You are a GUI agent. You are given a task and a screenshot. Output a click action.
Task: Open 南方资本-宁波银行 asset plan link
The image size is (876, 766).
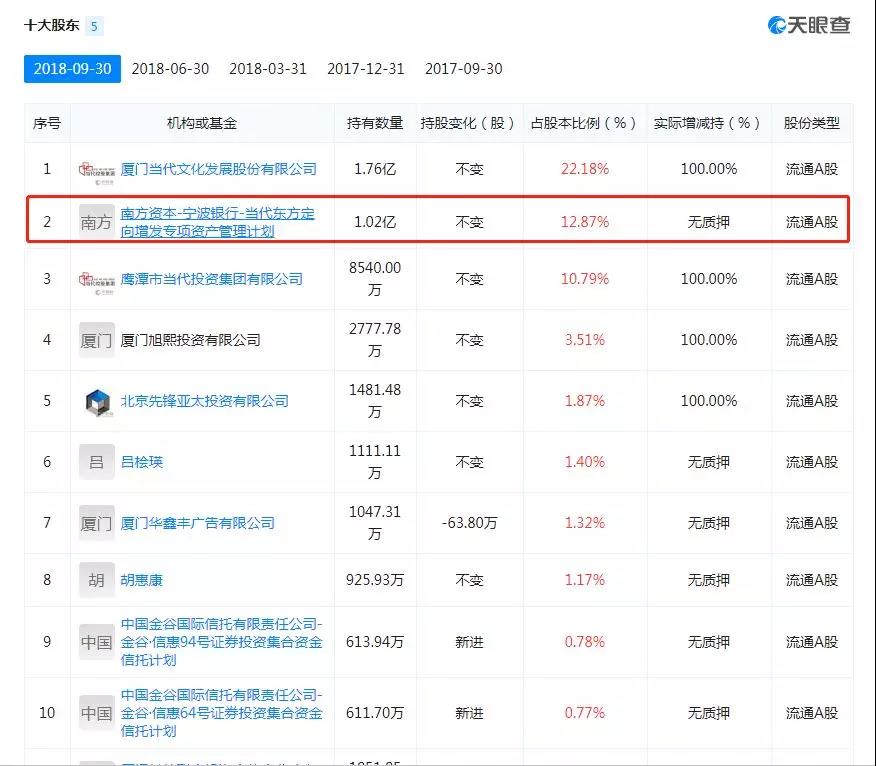pyautogui.click(x=217, y=222)
